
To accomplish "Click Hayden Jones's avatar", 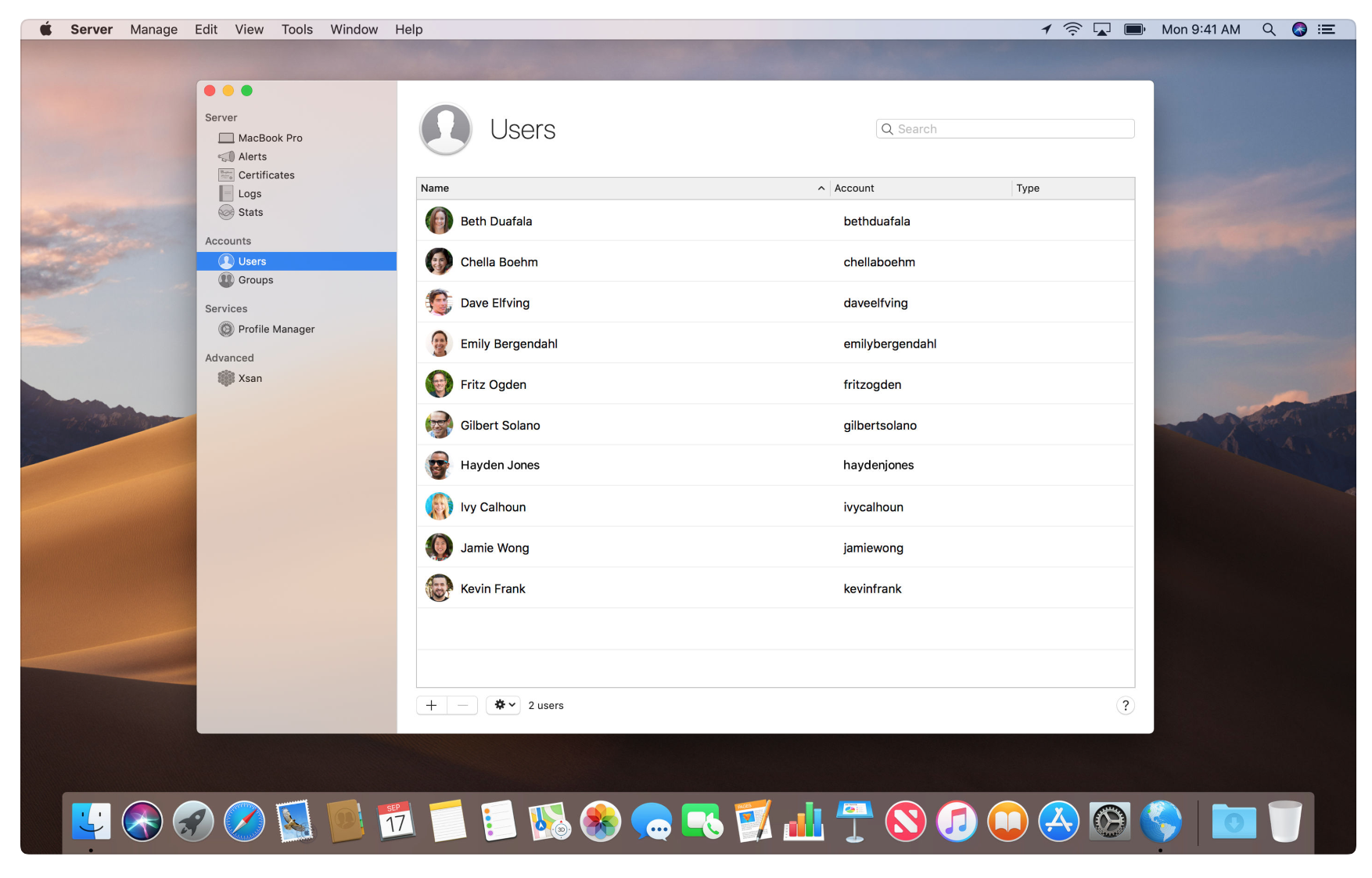I will pos(439,465).
